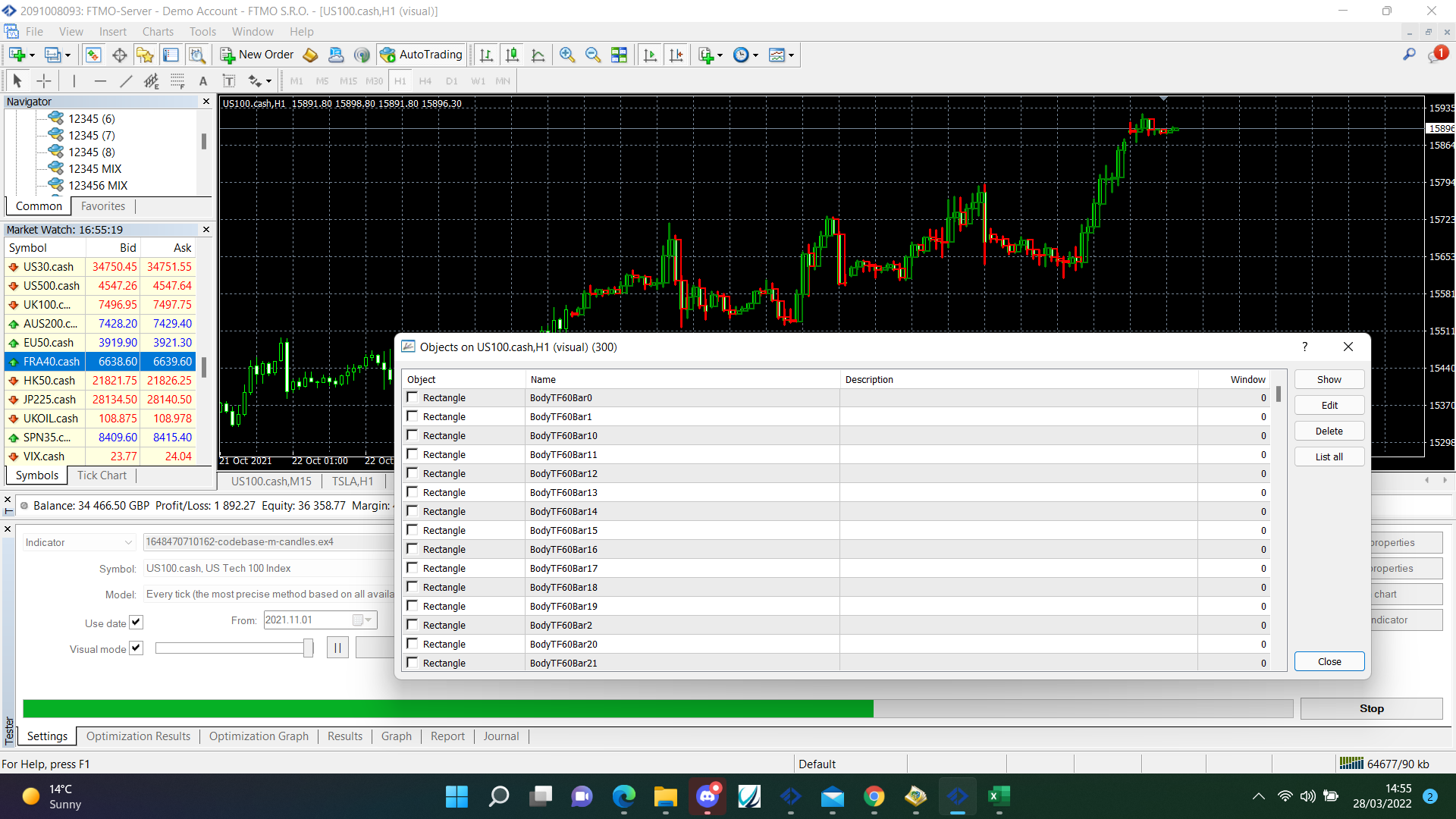Switch to the Tick Chart tab
This screenshot has height=819, width=1456.
pos(102,475)
